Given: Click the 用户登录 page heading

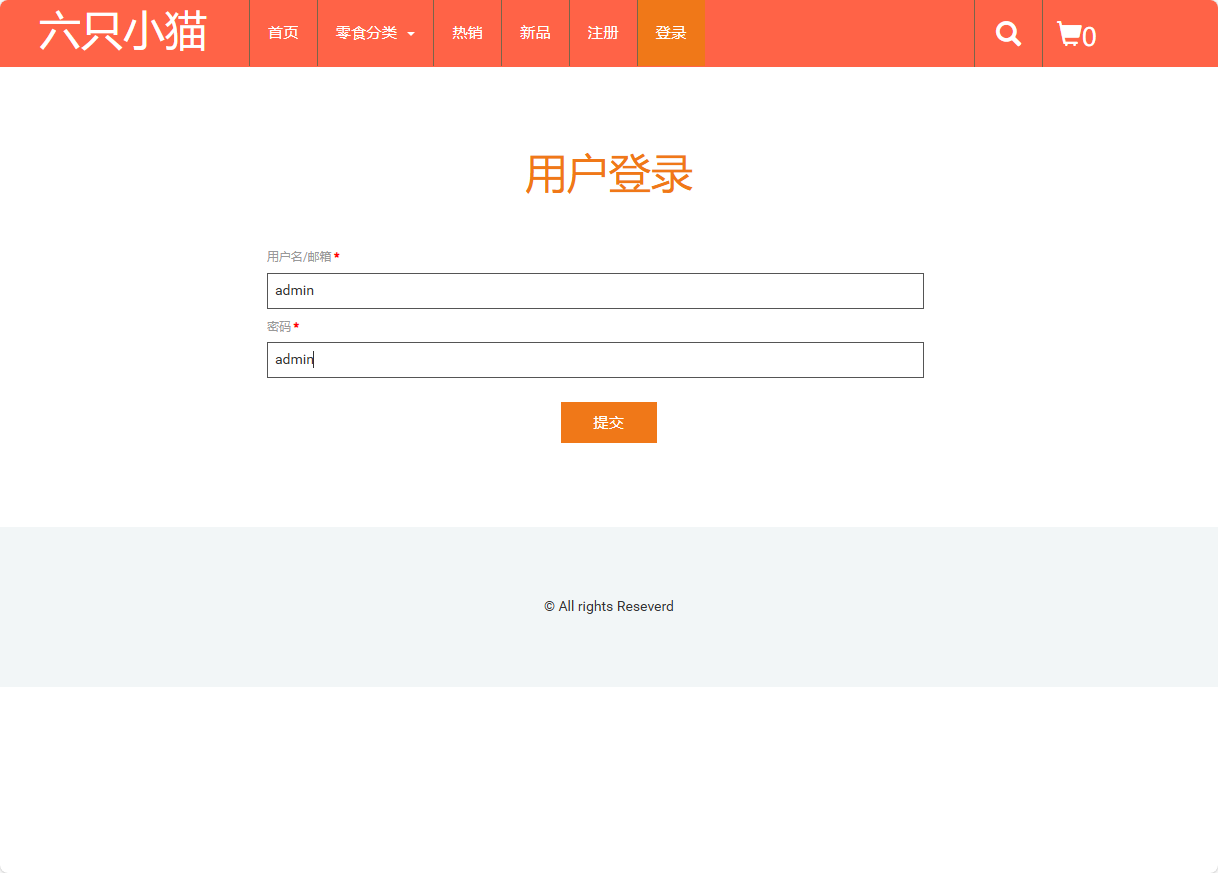Looking at the screenshot, I should (608, 174).
